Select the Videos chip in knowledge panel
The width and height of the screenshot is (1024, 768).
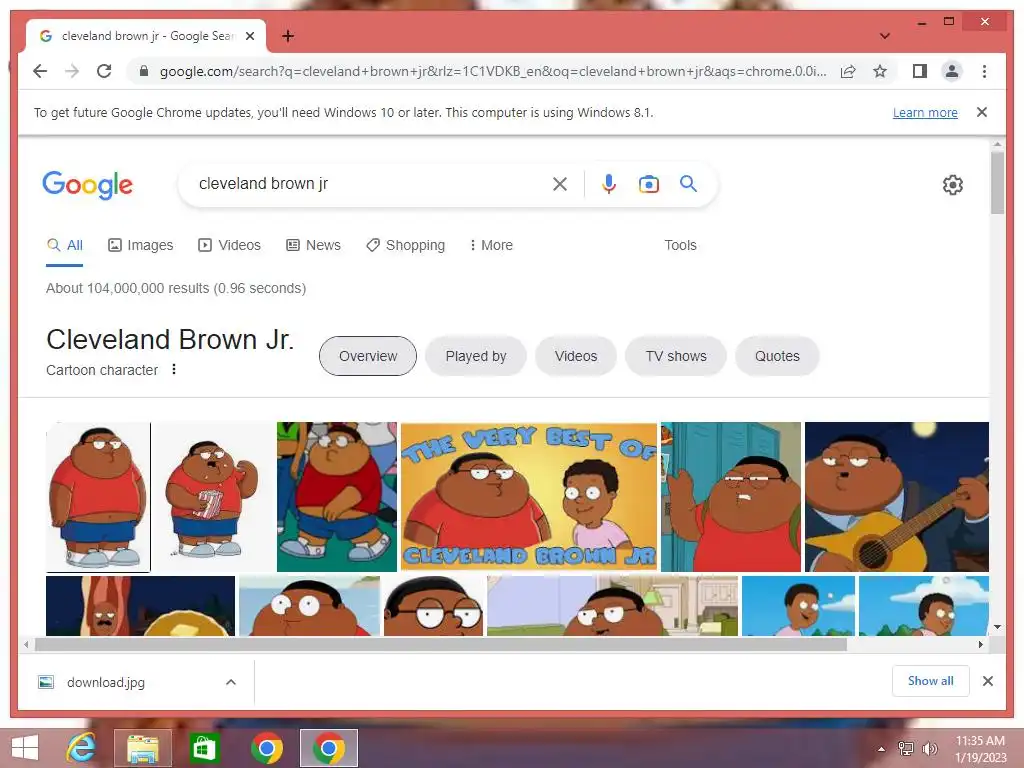pos(575,356)
